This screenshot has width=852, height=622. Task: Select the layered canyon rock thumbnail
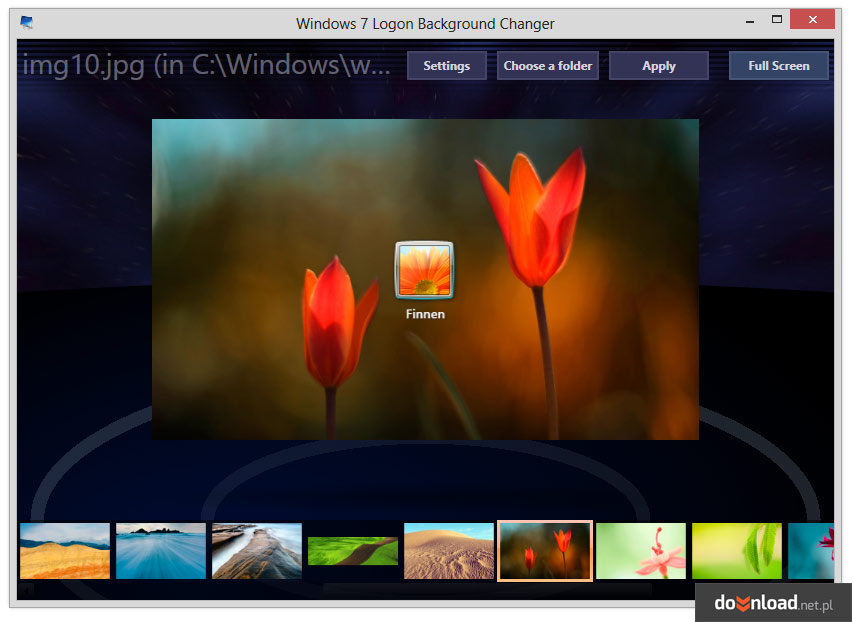coord(64,550)
